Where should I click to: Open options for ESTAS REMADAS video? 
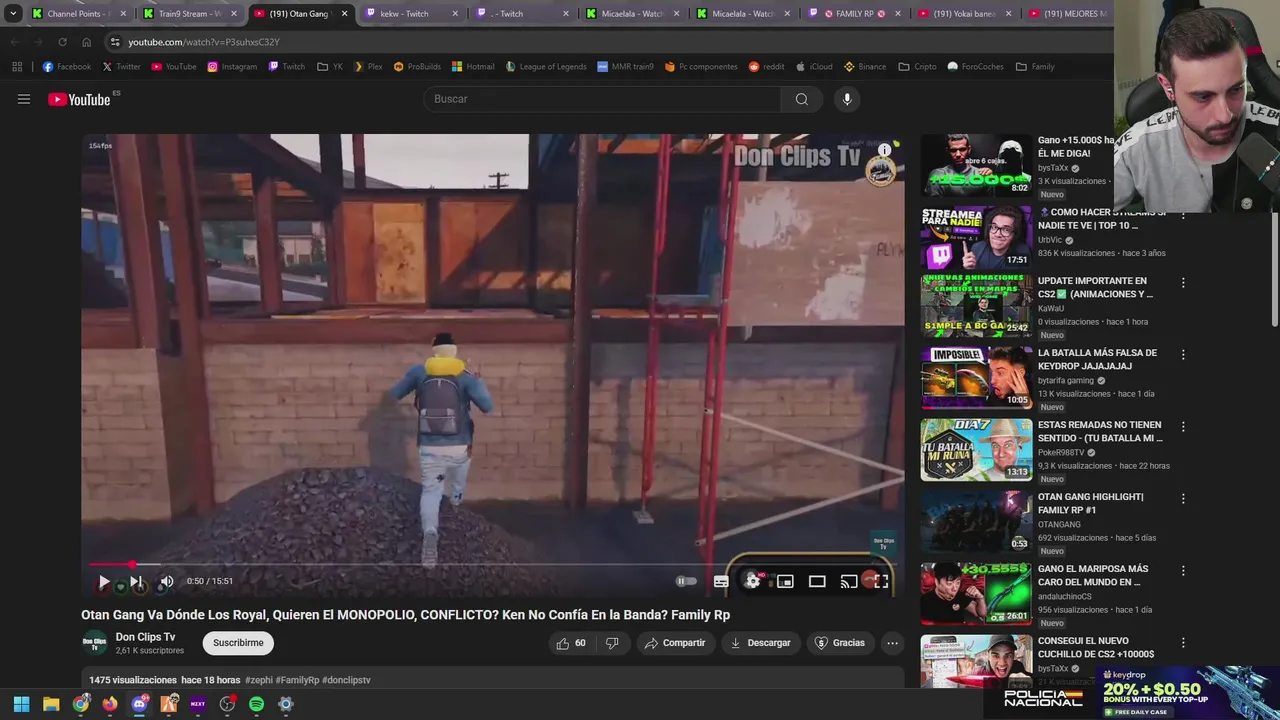click(x=1183, y=427)
